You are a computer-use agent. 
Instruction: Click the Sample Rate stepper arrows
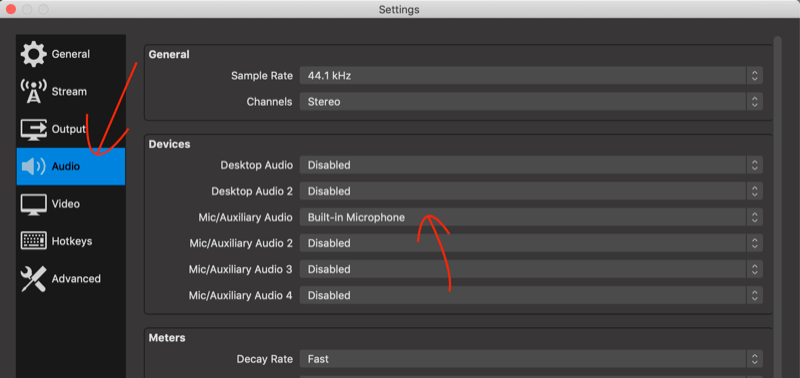coord(755,76)
